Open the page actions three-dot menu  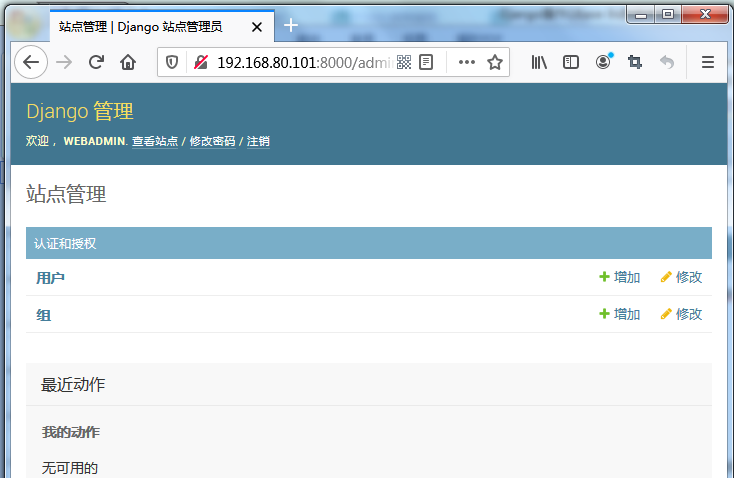pos(467,62)
